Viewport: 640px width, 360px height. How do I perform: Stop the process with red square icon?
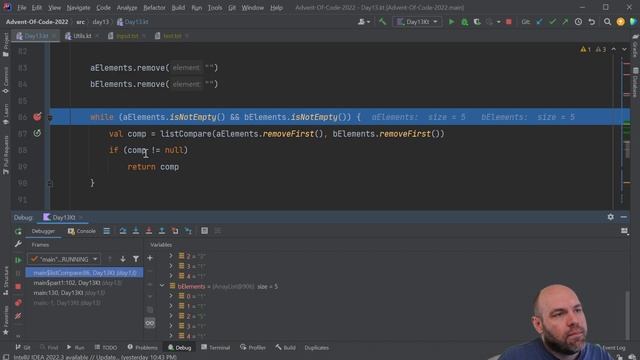pyautogui.click(x=509, y=22)
